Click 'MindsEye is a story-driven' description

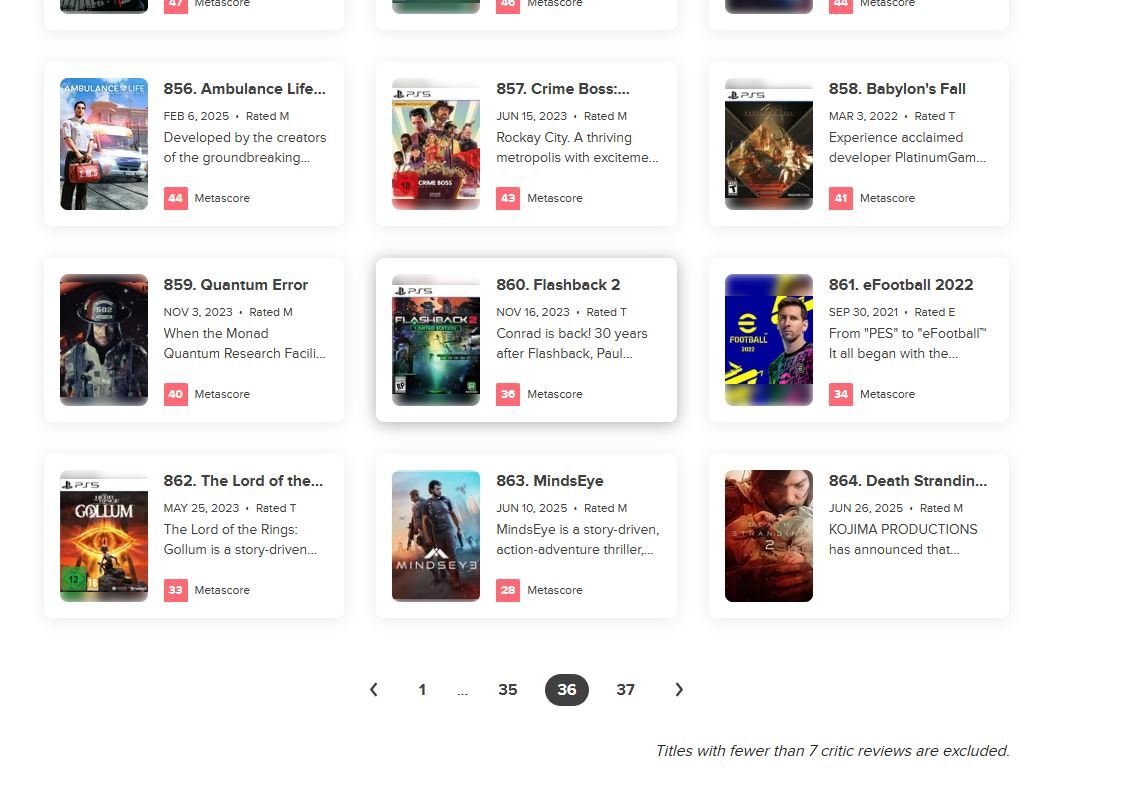(578, 540)
